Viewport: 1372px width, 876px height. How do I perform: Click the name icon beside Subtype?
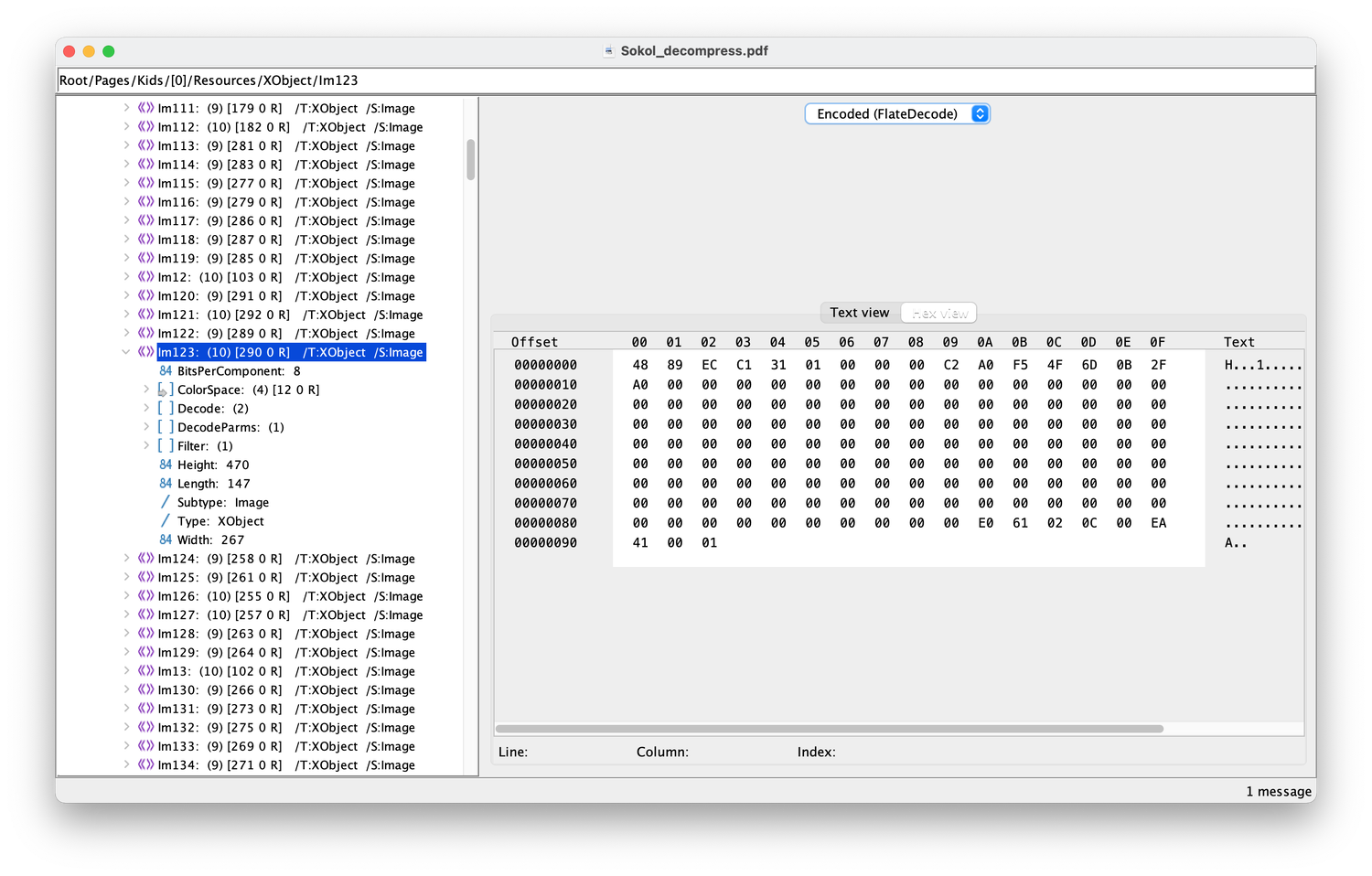[x=166, y=502]
